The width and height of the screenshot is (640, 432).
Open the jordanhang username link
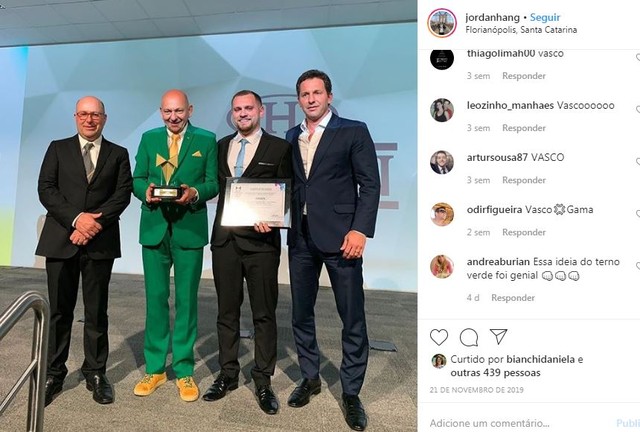click(x=492, y=18)
